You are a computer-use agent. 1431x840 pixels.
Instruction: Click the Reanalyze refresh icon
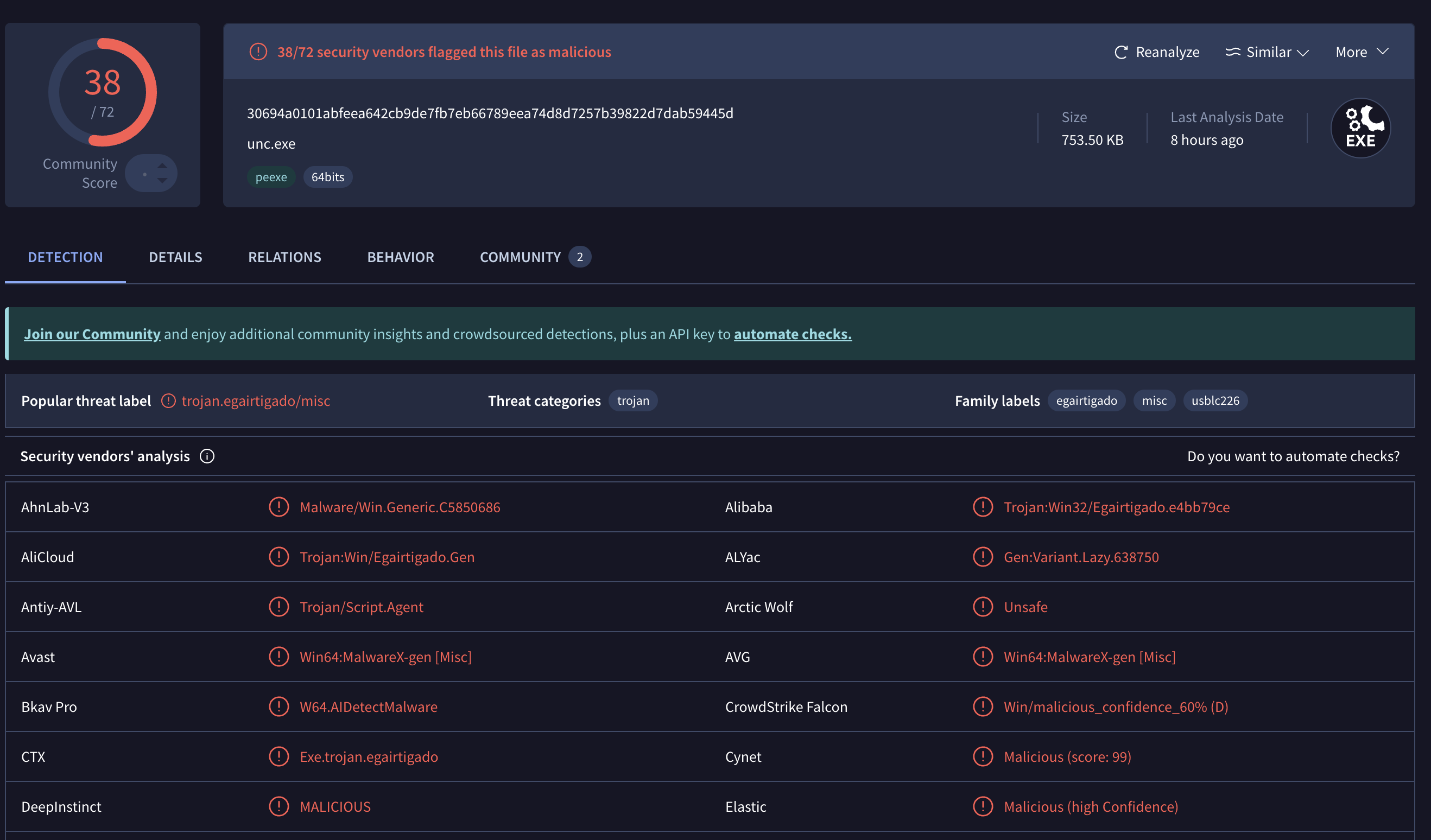1120,52
